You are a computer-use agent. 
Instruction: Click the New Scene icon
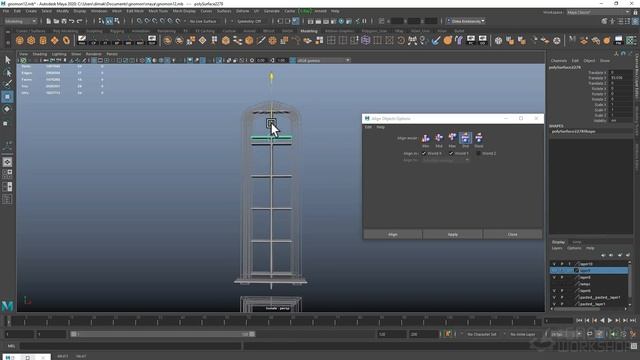pyautogui.click(x=48, y=21)
